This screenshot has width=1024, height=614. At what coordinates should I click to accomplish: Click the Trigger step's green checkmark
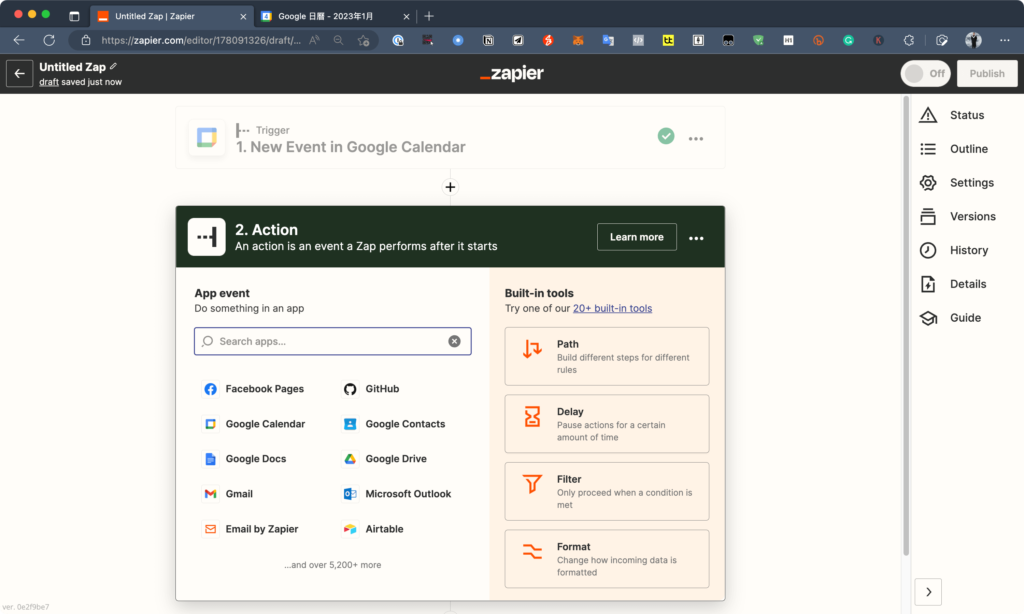tap(666, 136)
